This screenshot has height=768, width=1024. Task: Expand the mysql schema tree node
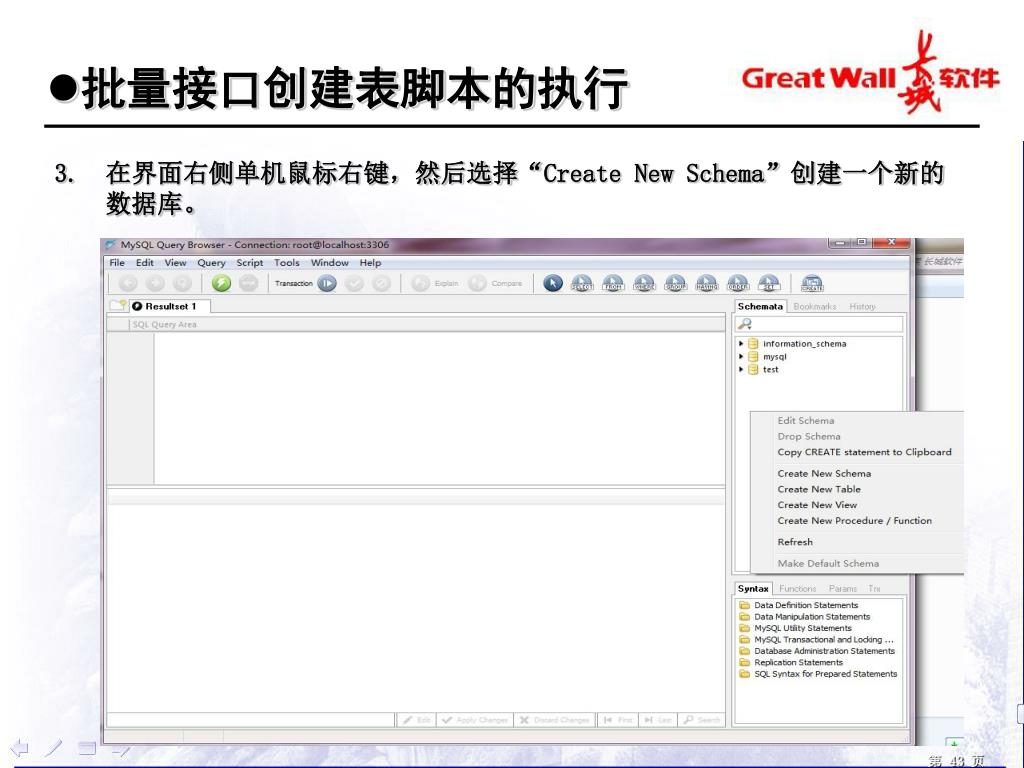pyautogui.click(x=741, y=357)
